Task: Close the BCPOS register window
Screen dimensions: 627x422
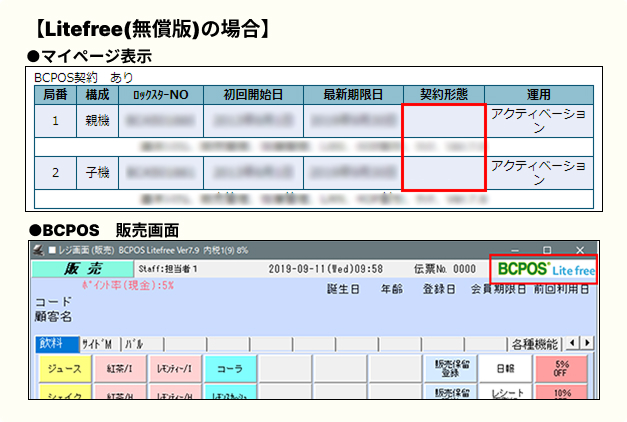Action: pyautogui.click(x=580, y=249)
